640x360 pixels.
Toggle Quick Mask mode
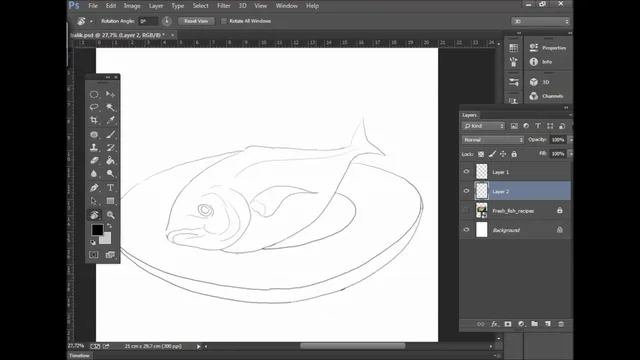[x=94, y=255]
